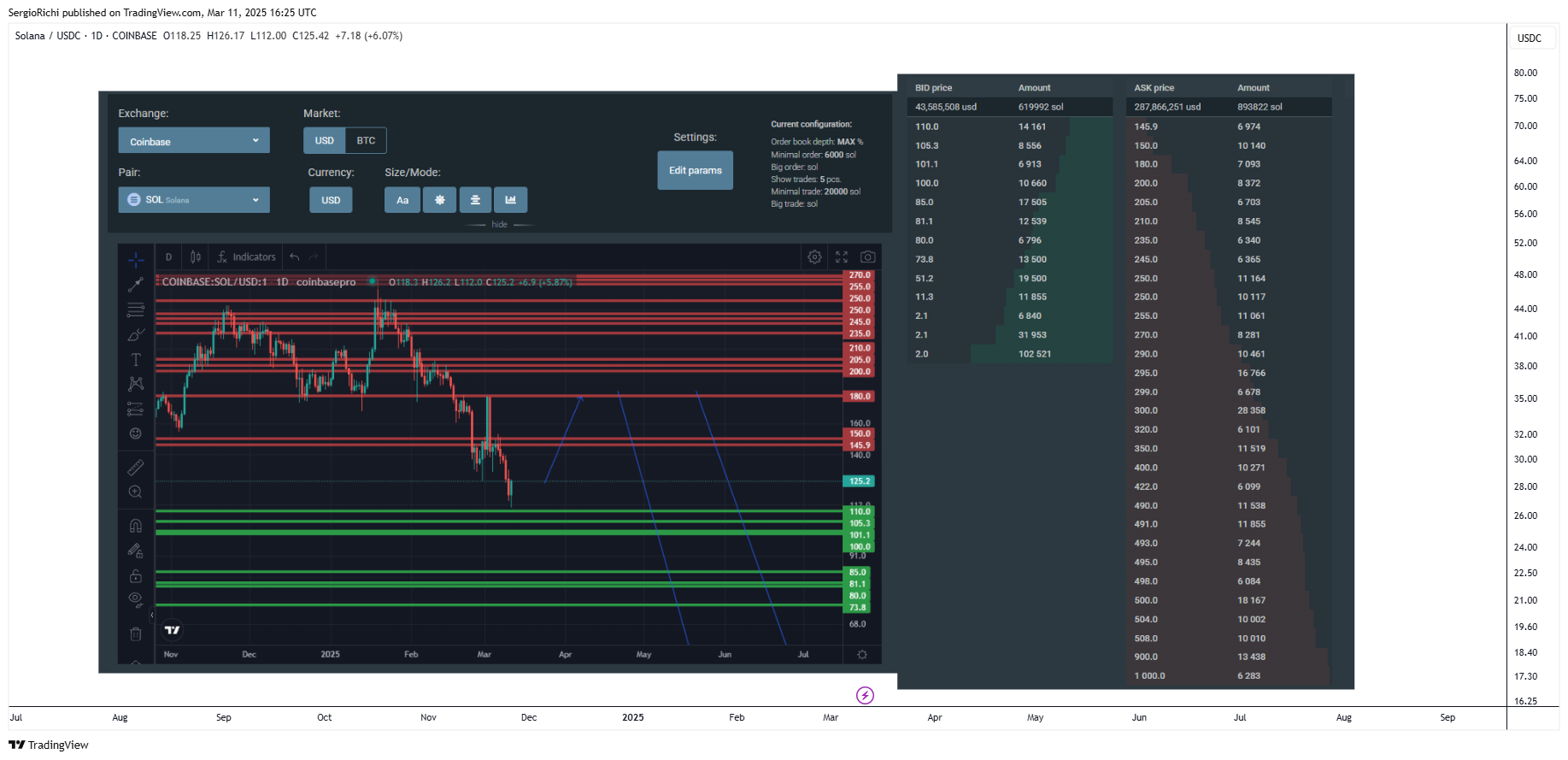The width and height of the screenshot is (1568, 760).
Task: Open the Fibonacci/gann lines tool
Action: point(136,309)
